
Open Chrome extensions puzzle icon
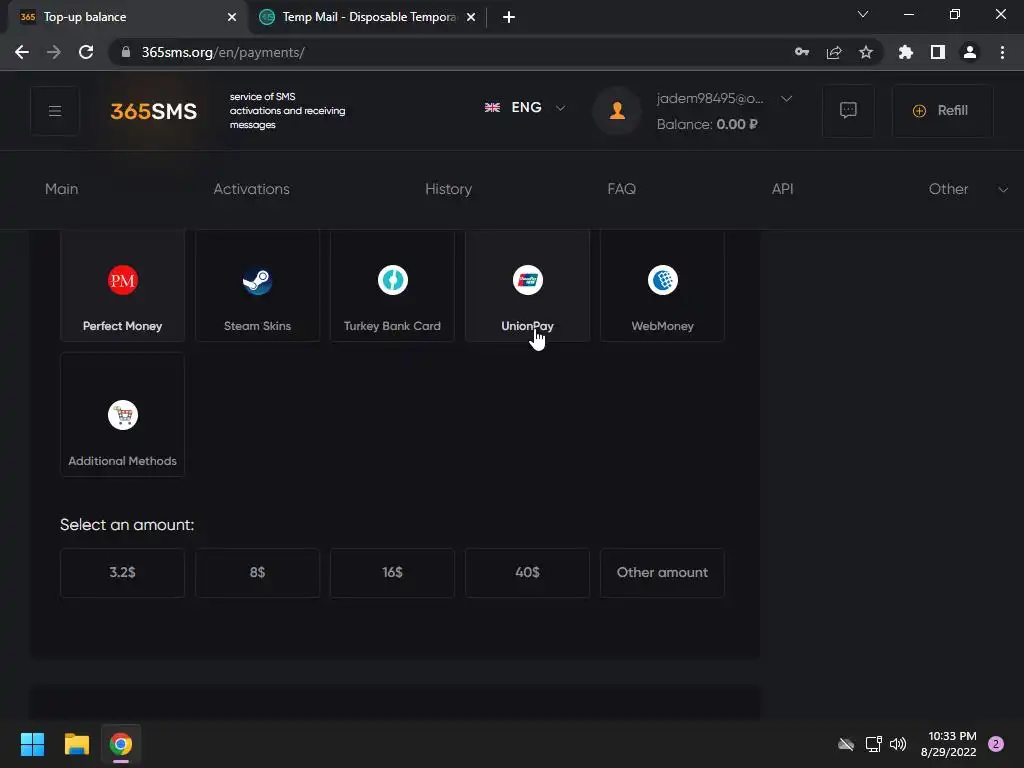click(906, 52)
